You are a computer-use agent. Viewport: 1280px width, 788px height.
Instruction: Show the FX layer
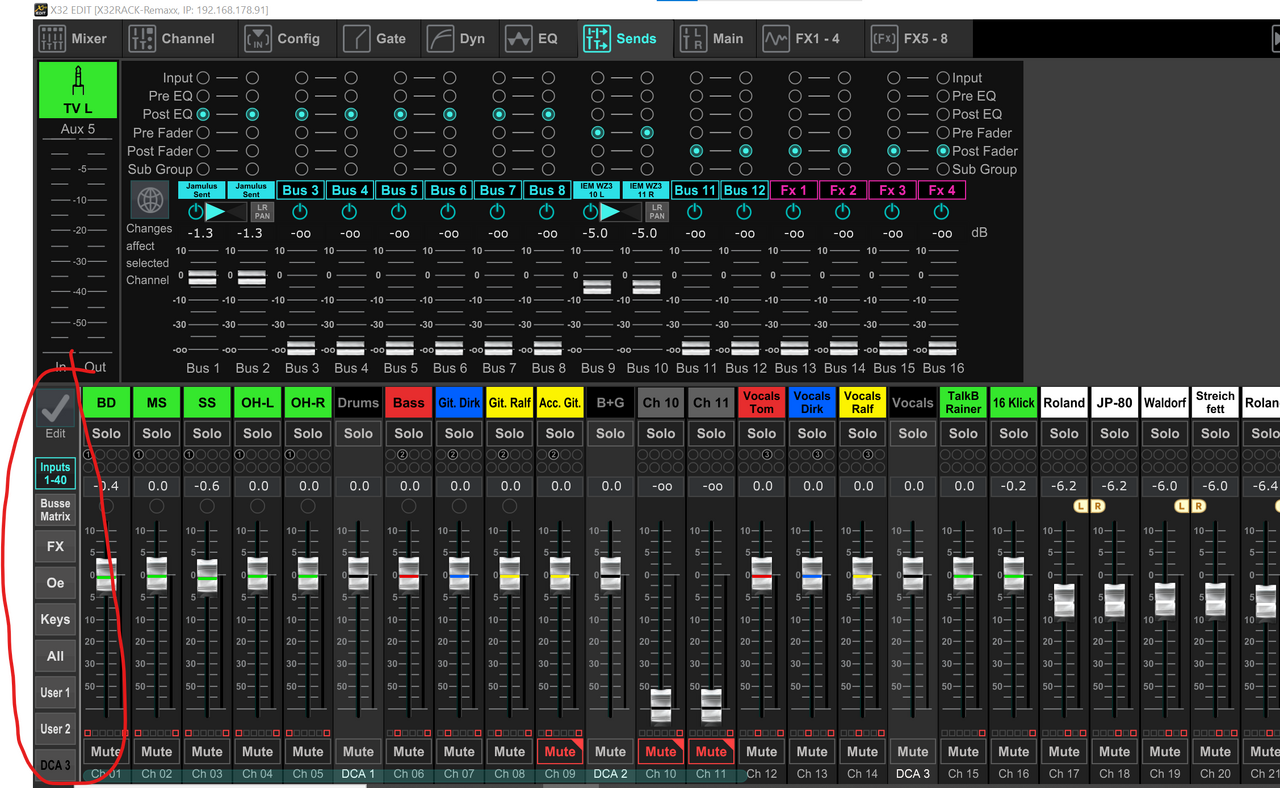pyautogui.click(x=56, y=547)
